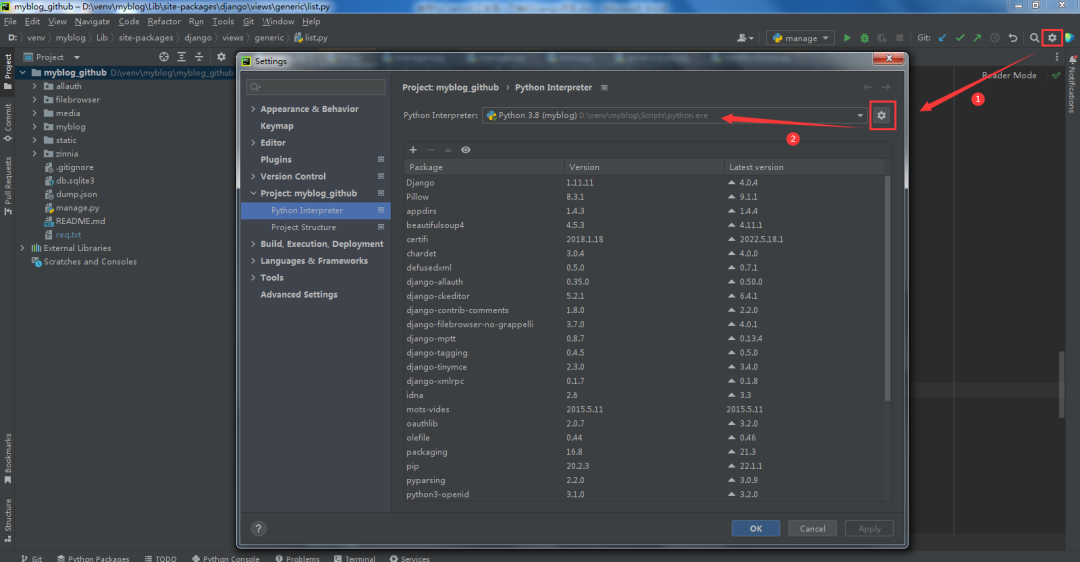The height and width of the screenshot is (562, 1080).
Task: Open the Pull Requests side tab
Action: [8, 186]
